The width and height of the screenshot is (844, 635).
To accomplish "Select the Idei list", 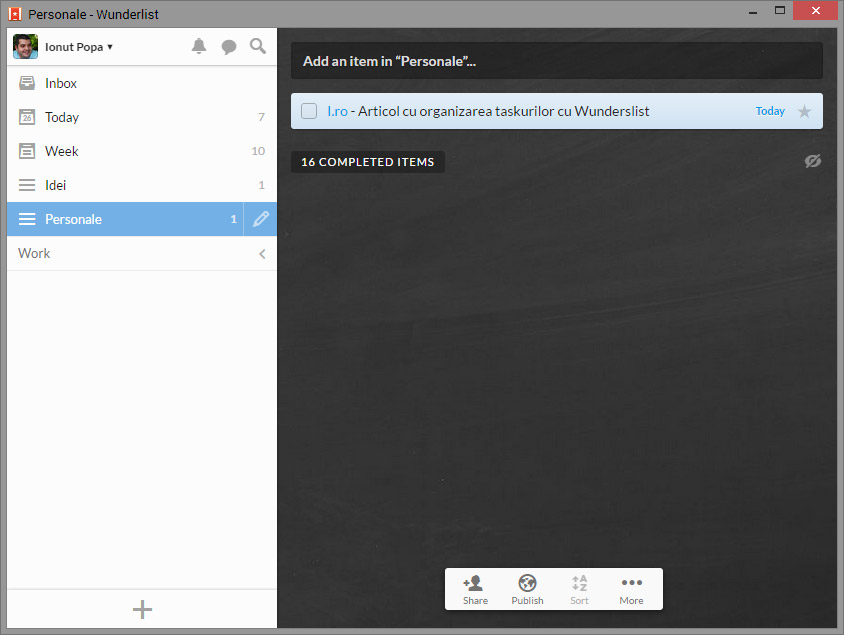I will coord(142,185).
